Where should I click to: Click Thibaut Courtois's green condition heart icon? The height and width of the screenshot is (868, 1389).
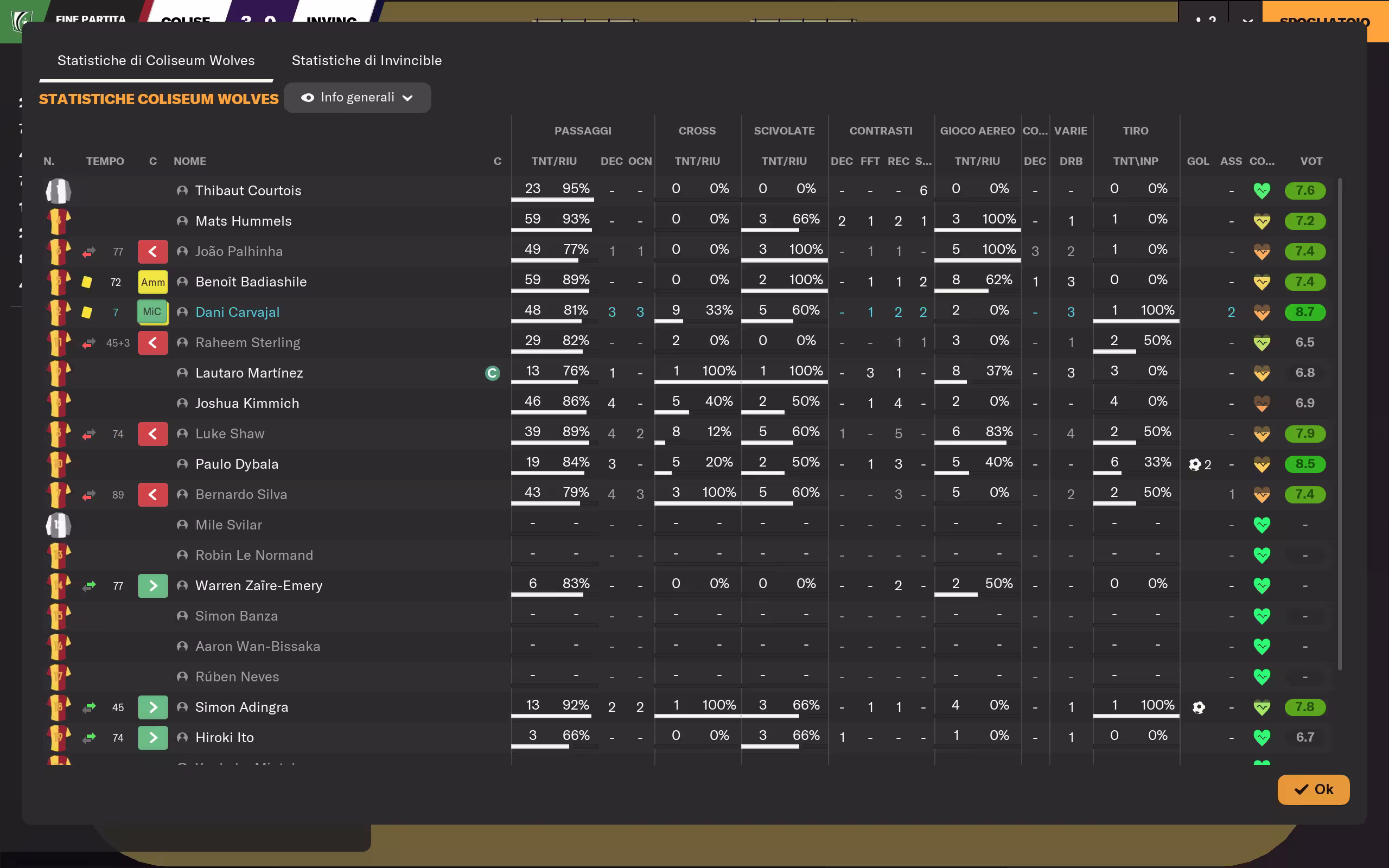[1261, 190]
